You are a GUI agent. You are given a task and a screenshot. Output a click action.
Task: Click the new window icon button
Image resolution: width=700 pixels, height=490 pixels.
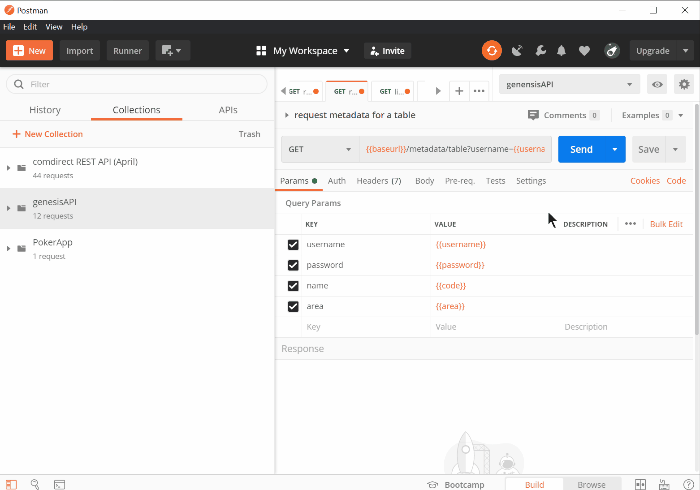pos(173,50)
